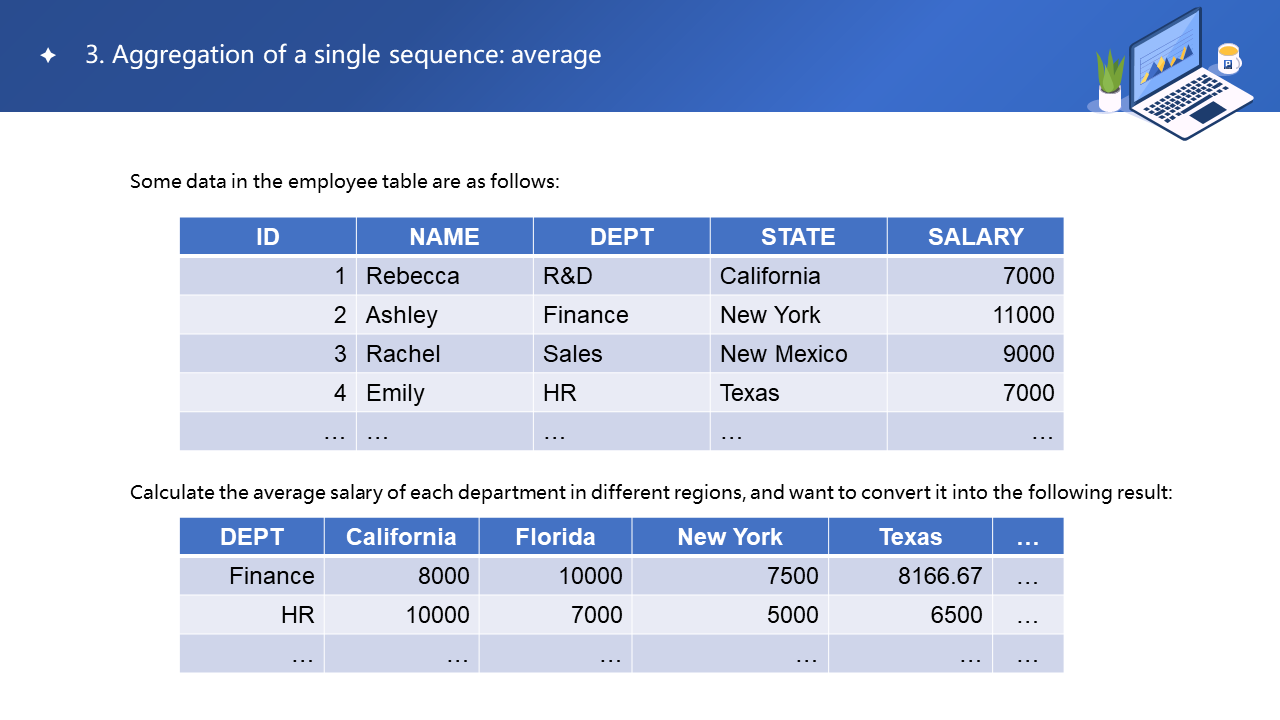This screenshot has height=720, width=1280.
Task: Click the Florida column header in result table
Action: point(555,537)
